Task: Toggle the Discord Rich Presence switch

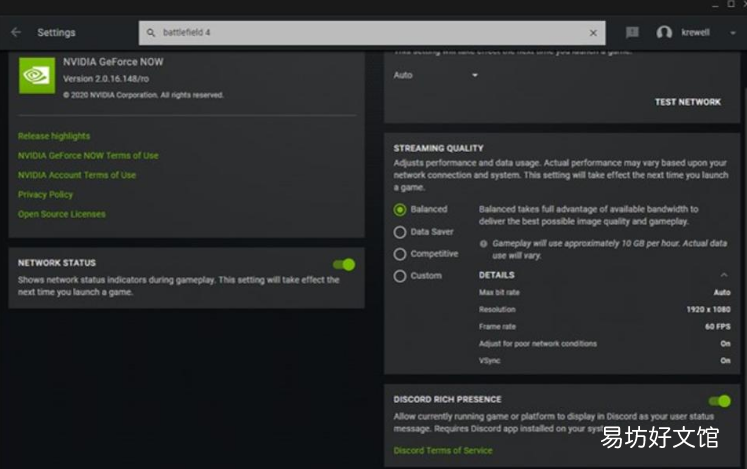Action: pyautogui.click(x=719, y=401)
